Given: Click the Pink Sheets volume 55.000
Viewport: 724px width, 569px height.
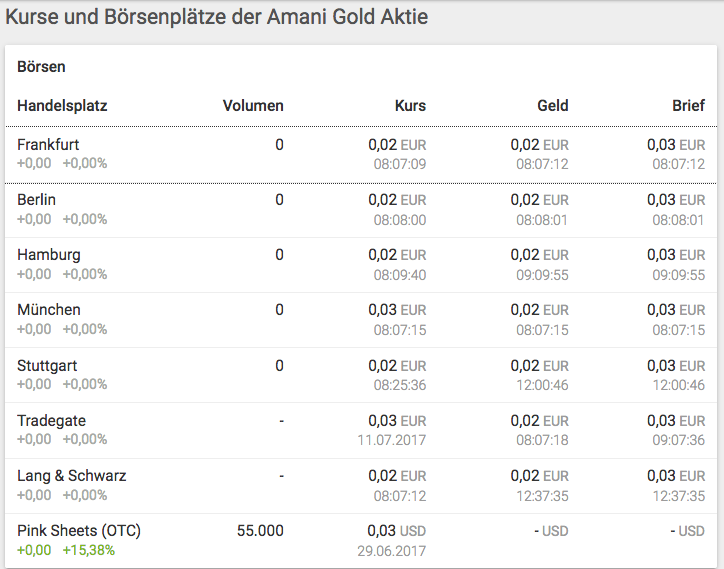Looking at the screenshot, I should [259, 531].
